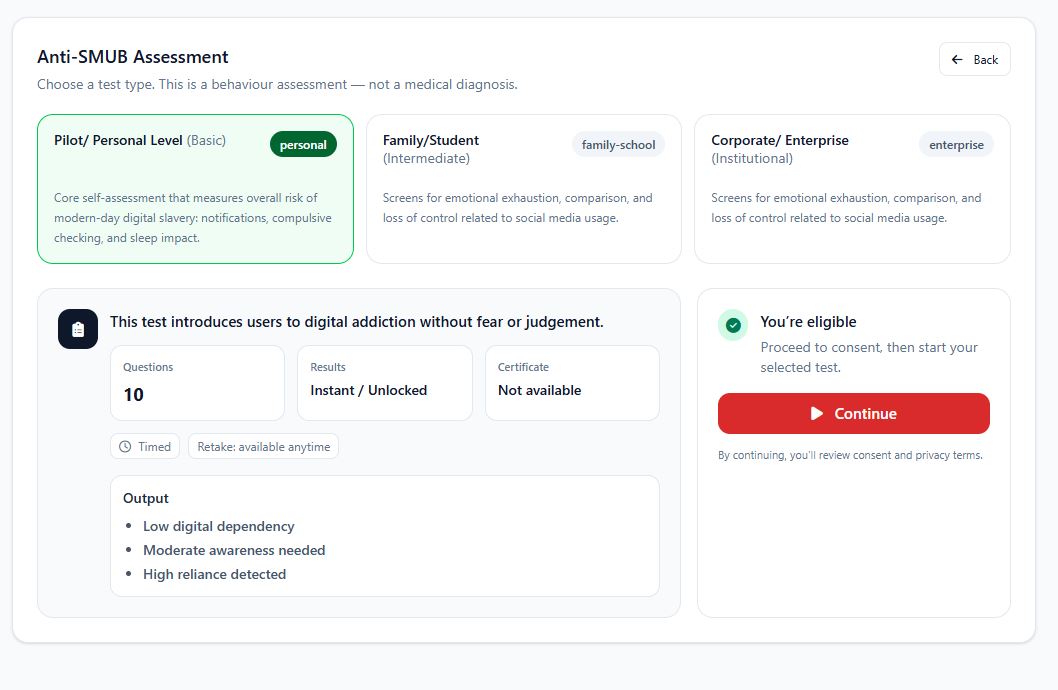Click the Low digital dependency item

(219, 526)
